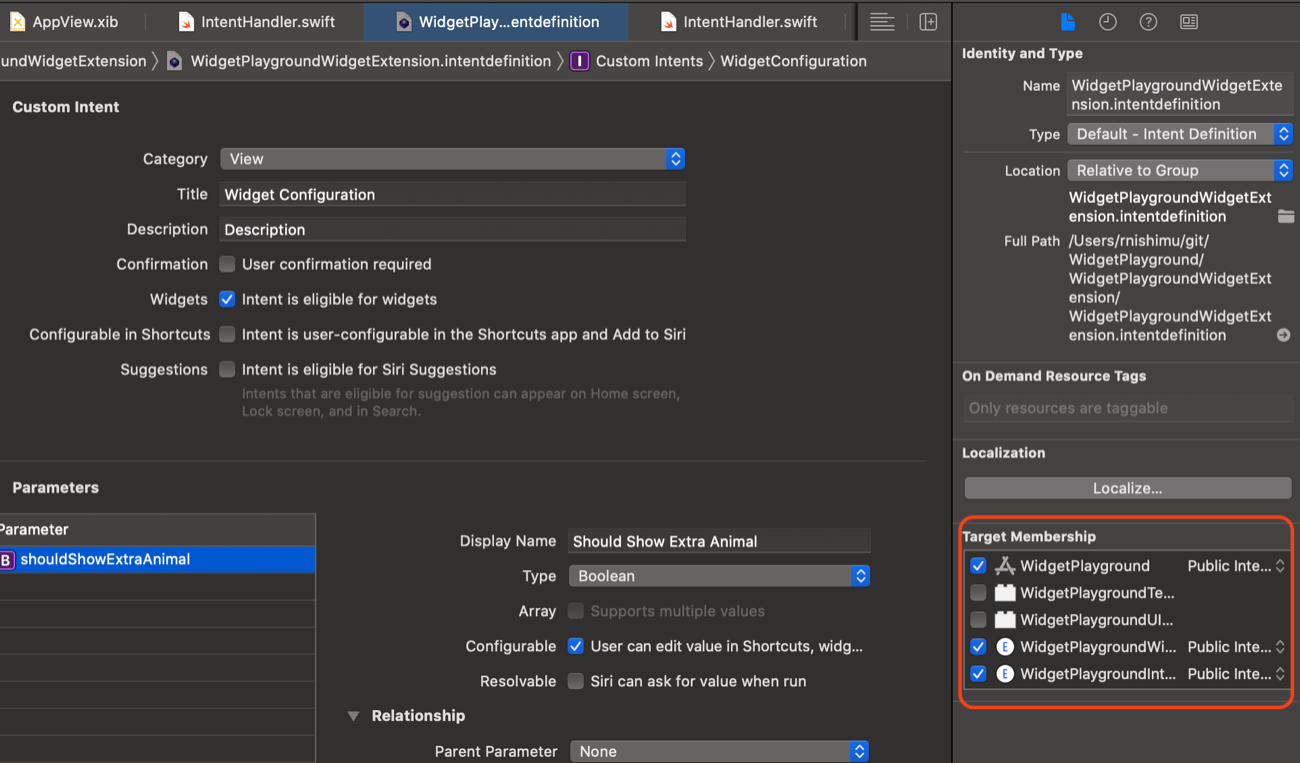1300x763 pixels.
Task: Click the WidgetPlaygroundUI... target icon
Action: click(1005, 620)
